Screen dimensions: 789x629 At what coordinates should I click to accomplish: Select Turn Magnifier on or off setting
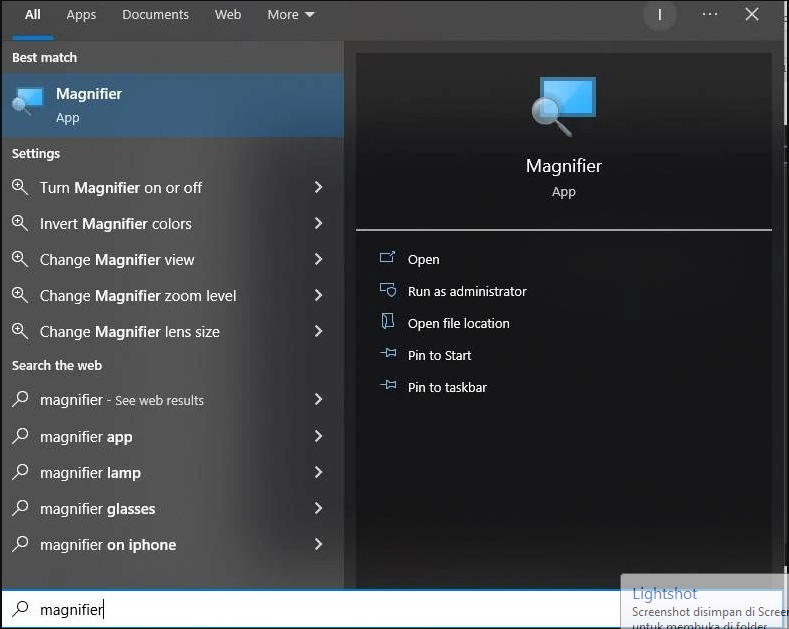[173, 187]
